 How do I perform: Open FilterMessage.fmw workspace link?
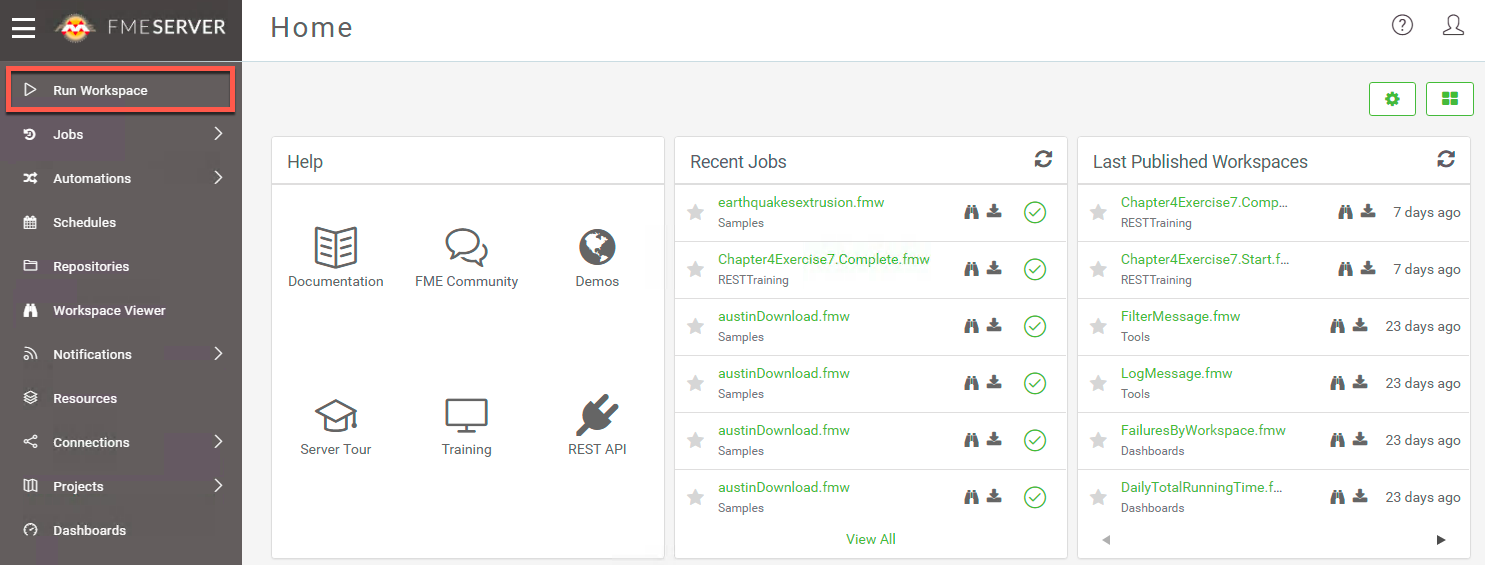pyautogui.click(x=1180, y=316)
